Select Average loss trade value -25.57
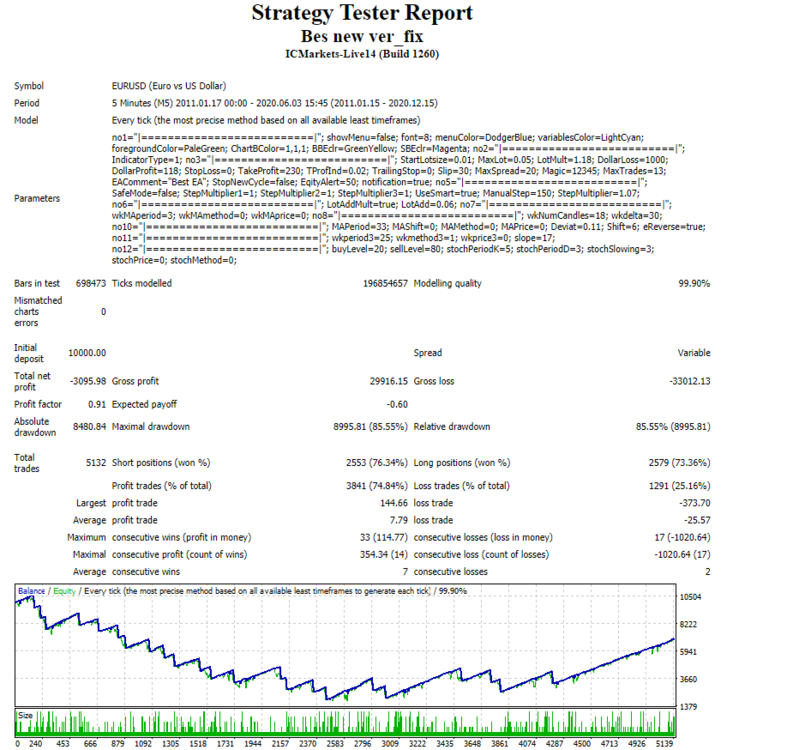805x750 pixels. [697, 521]
